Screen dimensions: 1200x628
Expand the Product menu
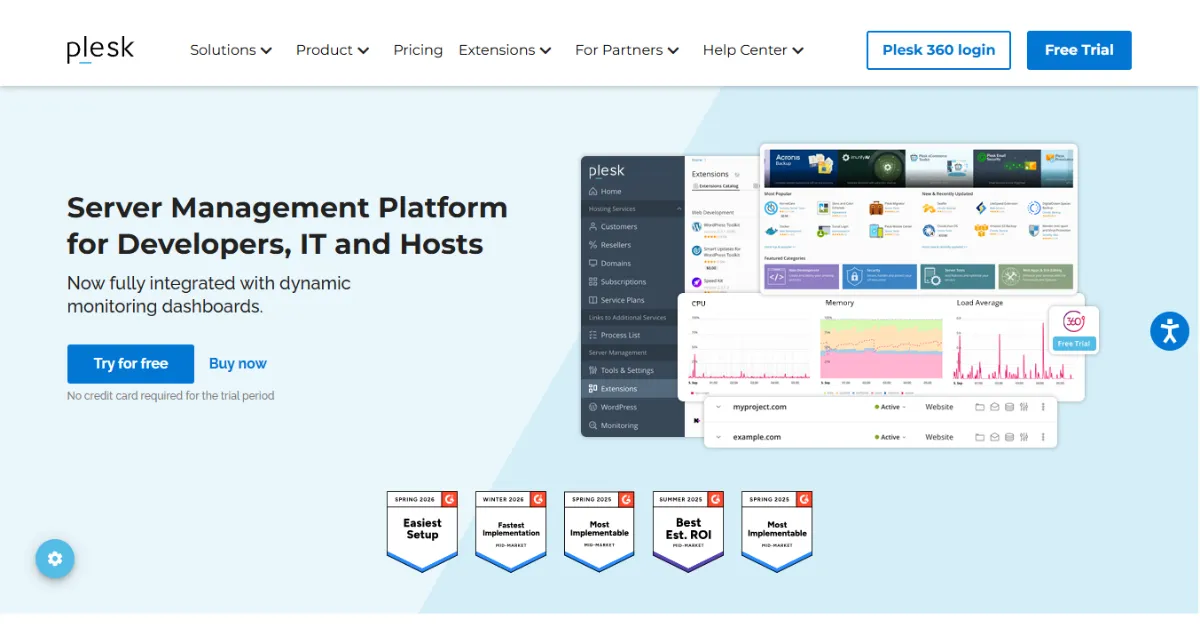(x=332, y=50)
